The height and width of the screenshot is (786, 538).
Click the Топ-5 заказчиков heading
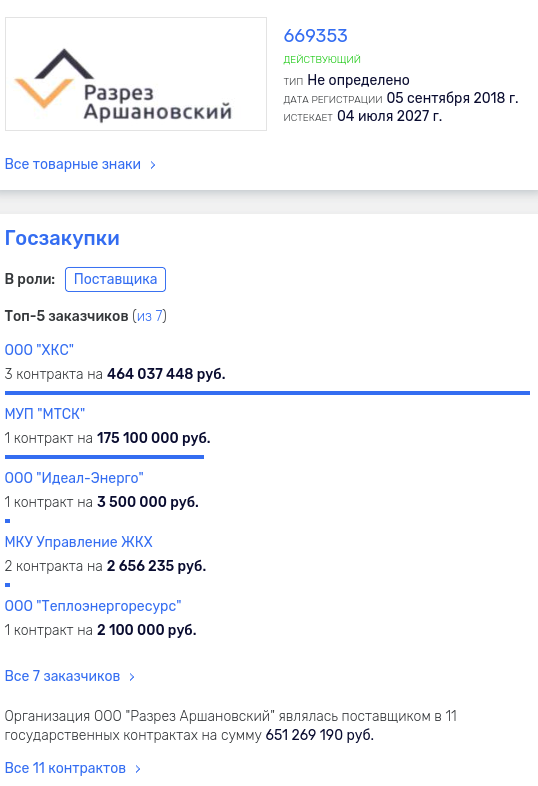click(66, 316)
